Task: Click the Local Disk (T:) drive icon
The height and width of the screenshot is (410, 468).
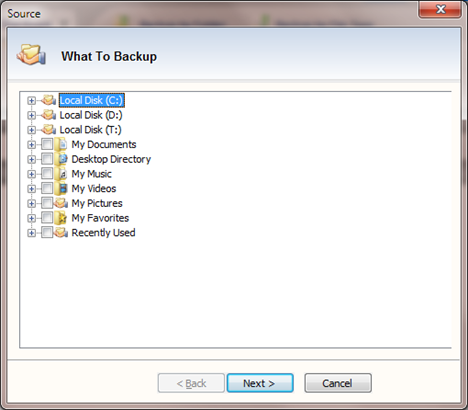Action: coord(49,129)
